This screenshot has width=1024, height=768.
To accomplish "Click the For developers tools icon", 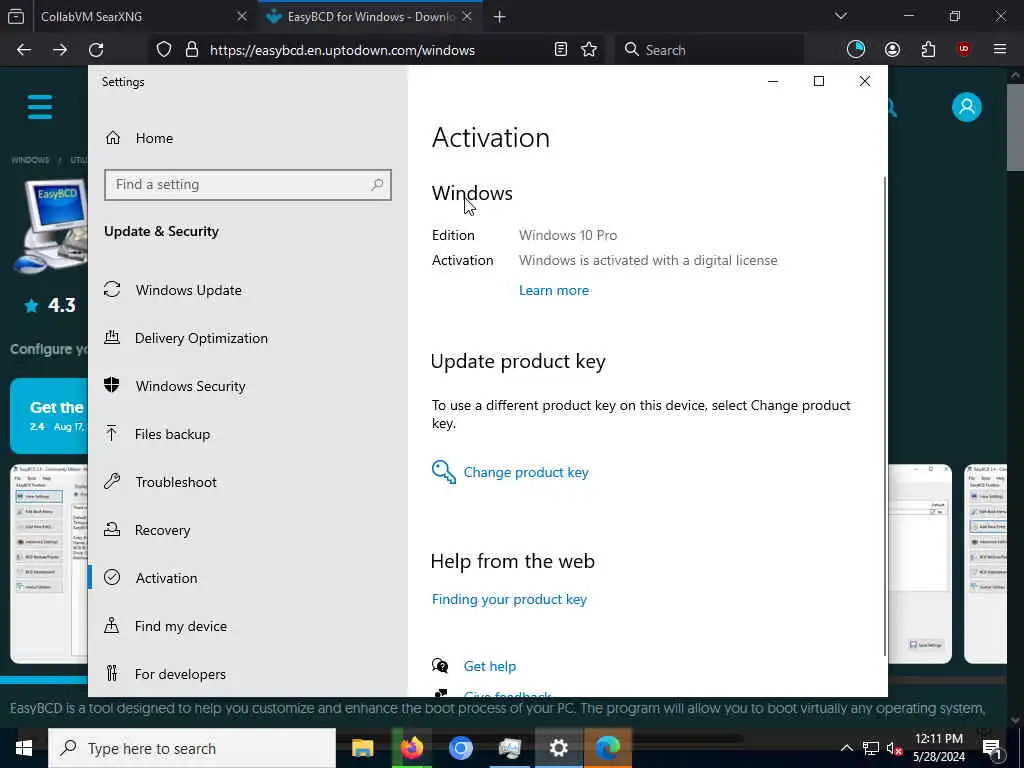I will 112,673.
